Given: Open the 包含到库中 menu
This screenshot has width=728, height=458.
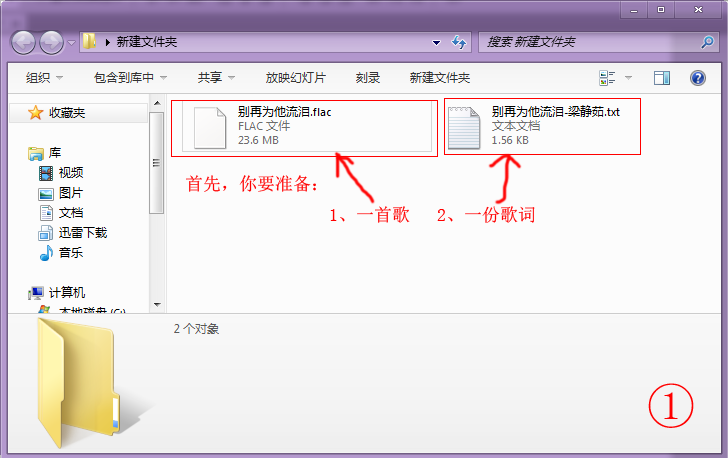Looking at the screenshot, I should (x=129, y=77).
